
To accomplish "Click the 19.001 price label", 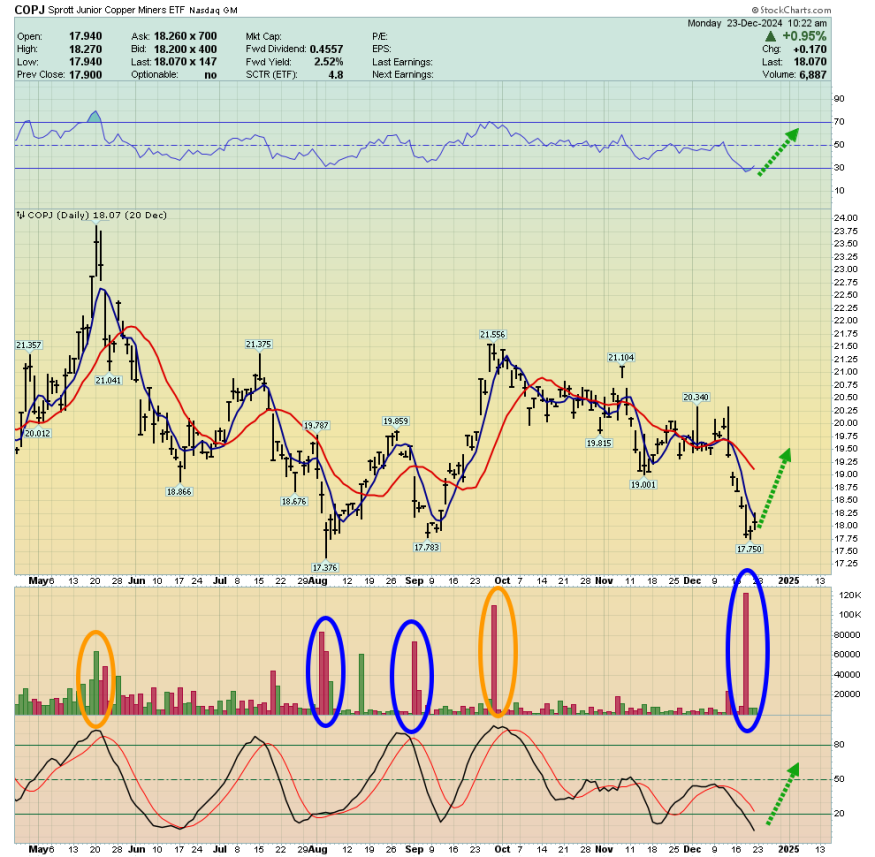I will 643,485.
